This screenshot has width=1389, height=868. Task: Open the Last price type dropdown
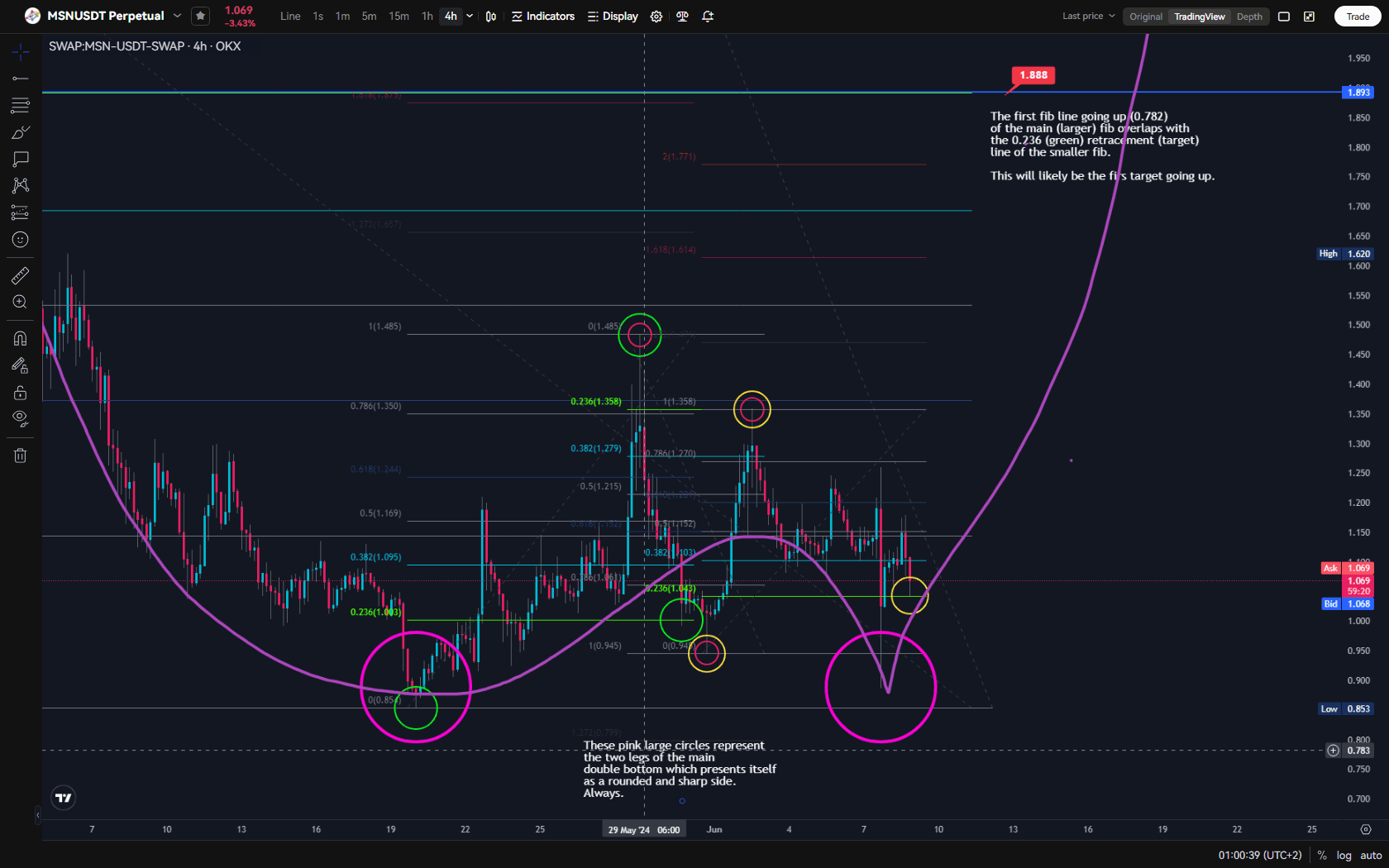pyautogui.click(x=1089, y=17)
